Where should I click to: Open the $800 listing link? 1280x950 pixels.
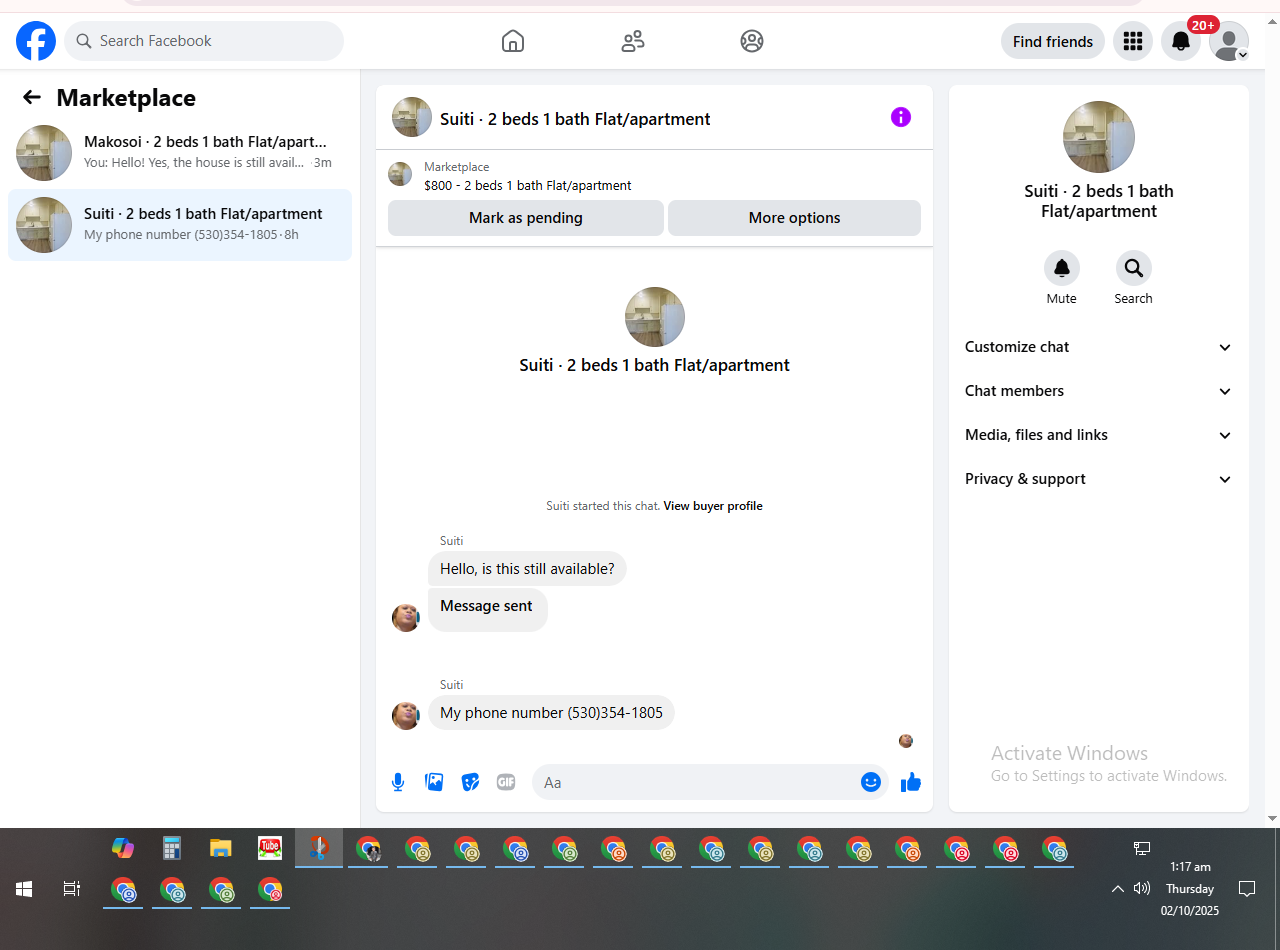528,185
